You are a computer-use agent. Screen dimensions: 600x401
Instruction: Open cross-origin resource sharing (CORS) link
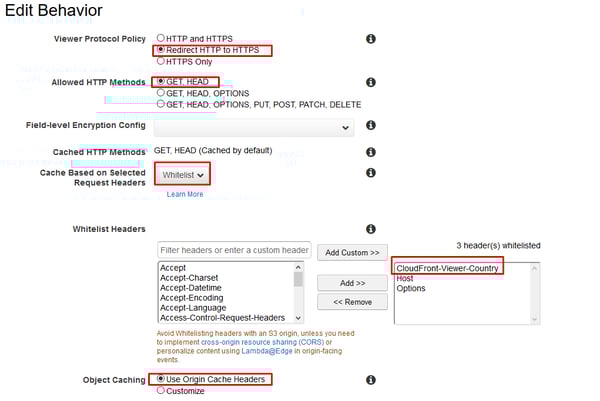262,342
